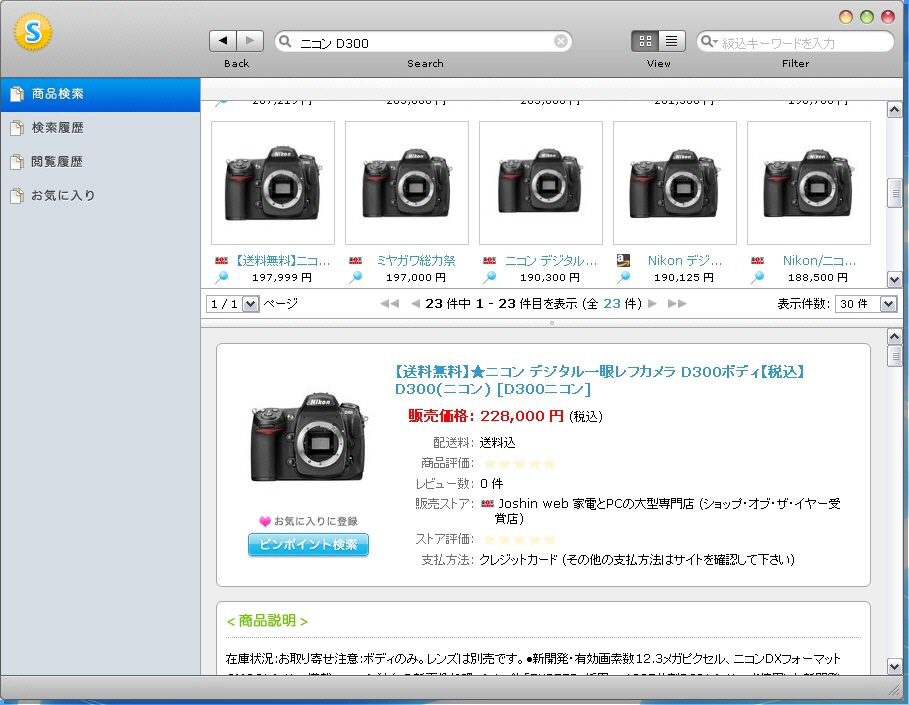Go forward with the right arrow button
The image size is (909, 705).
pos(250,41)
